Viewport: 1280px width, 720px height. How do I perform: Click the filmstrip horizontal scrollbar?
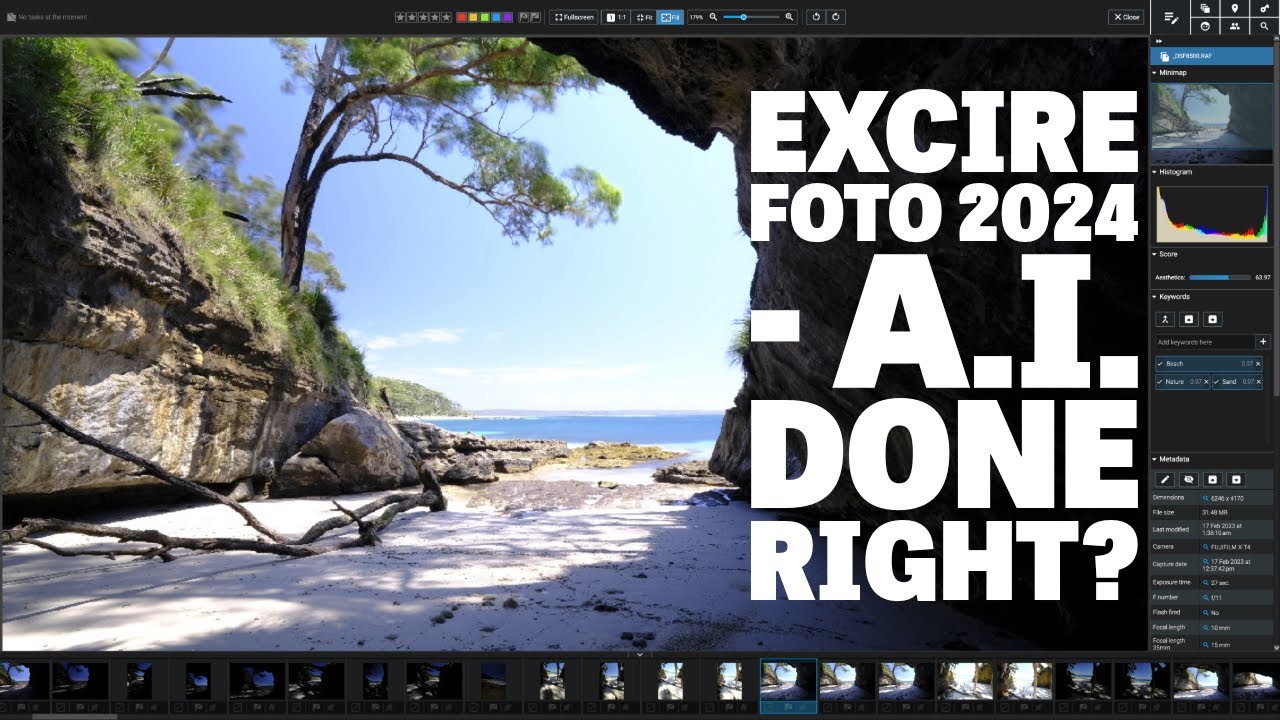74,716
